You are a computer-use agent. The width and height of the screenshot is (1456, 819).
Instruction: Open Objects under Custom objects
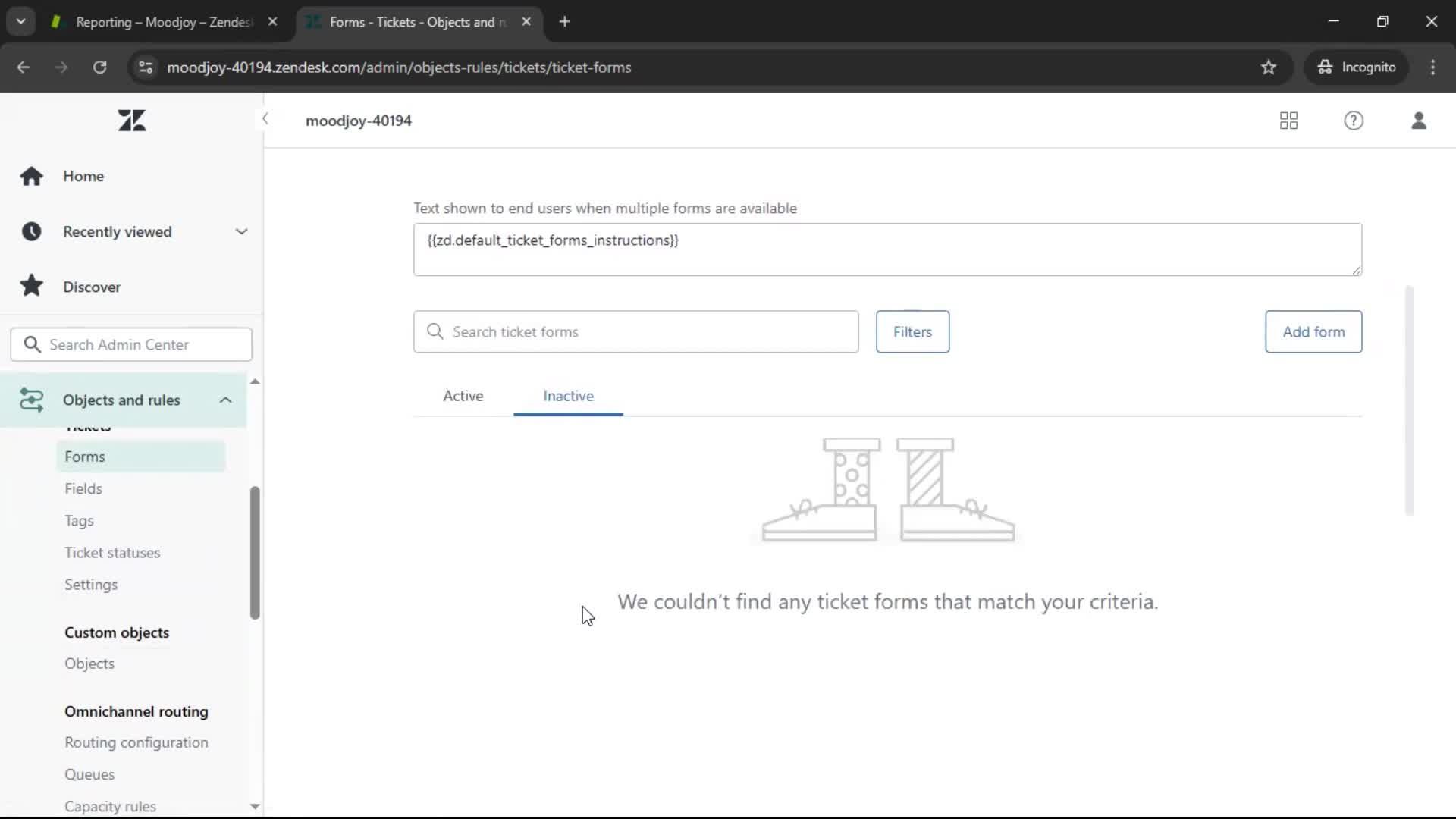pos(89,664)
